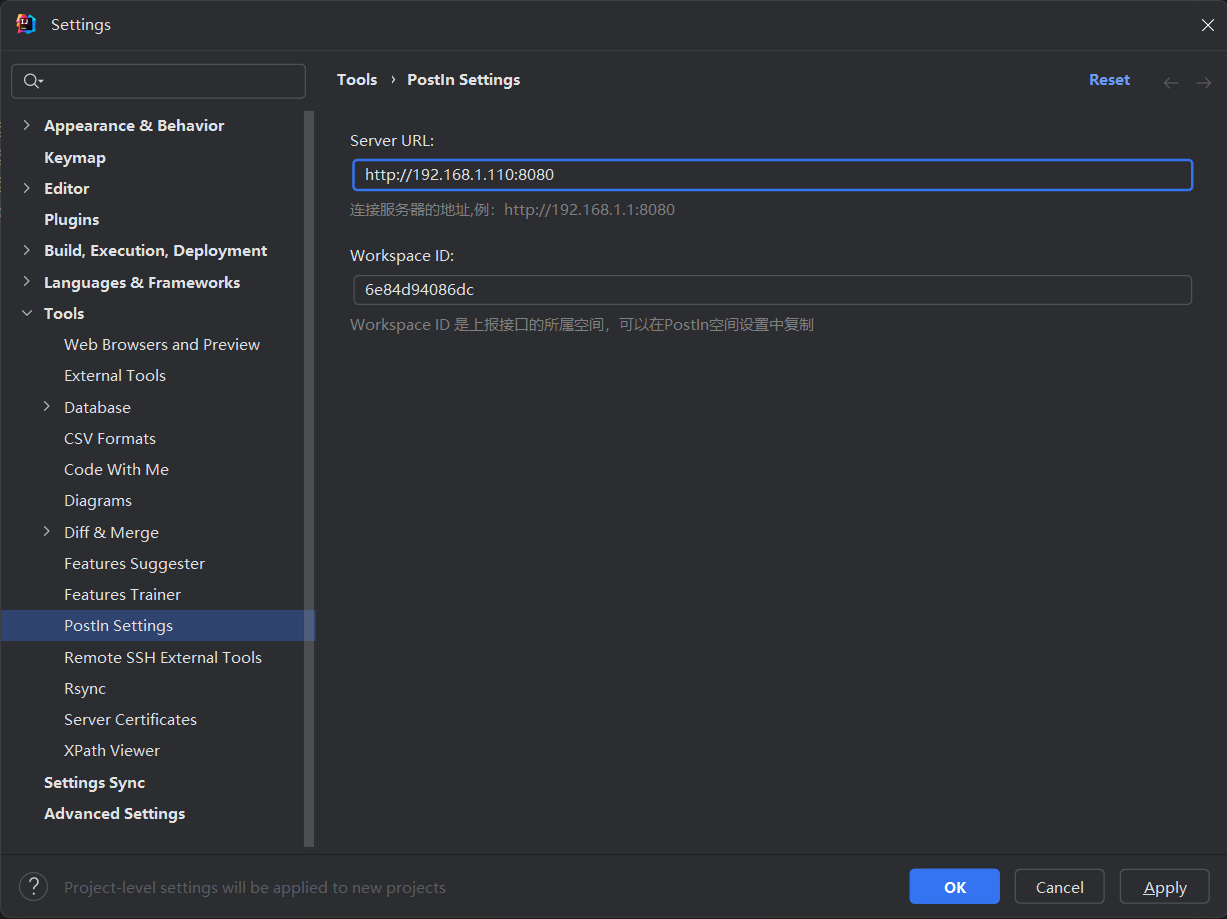The image size is (1227, 919).
Task: Click the settings tree vertical scrollbar
Action: [309, 478]
